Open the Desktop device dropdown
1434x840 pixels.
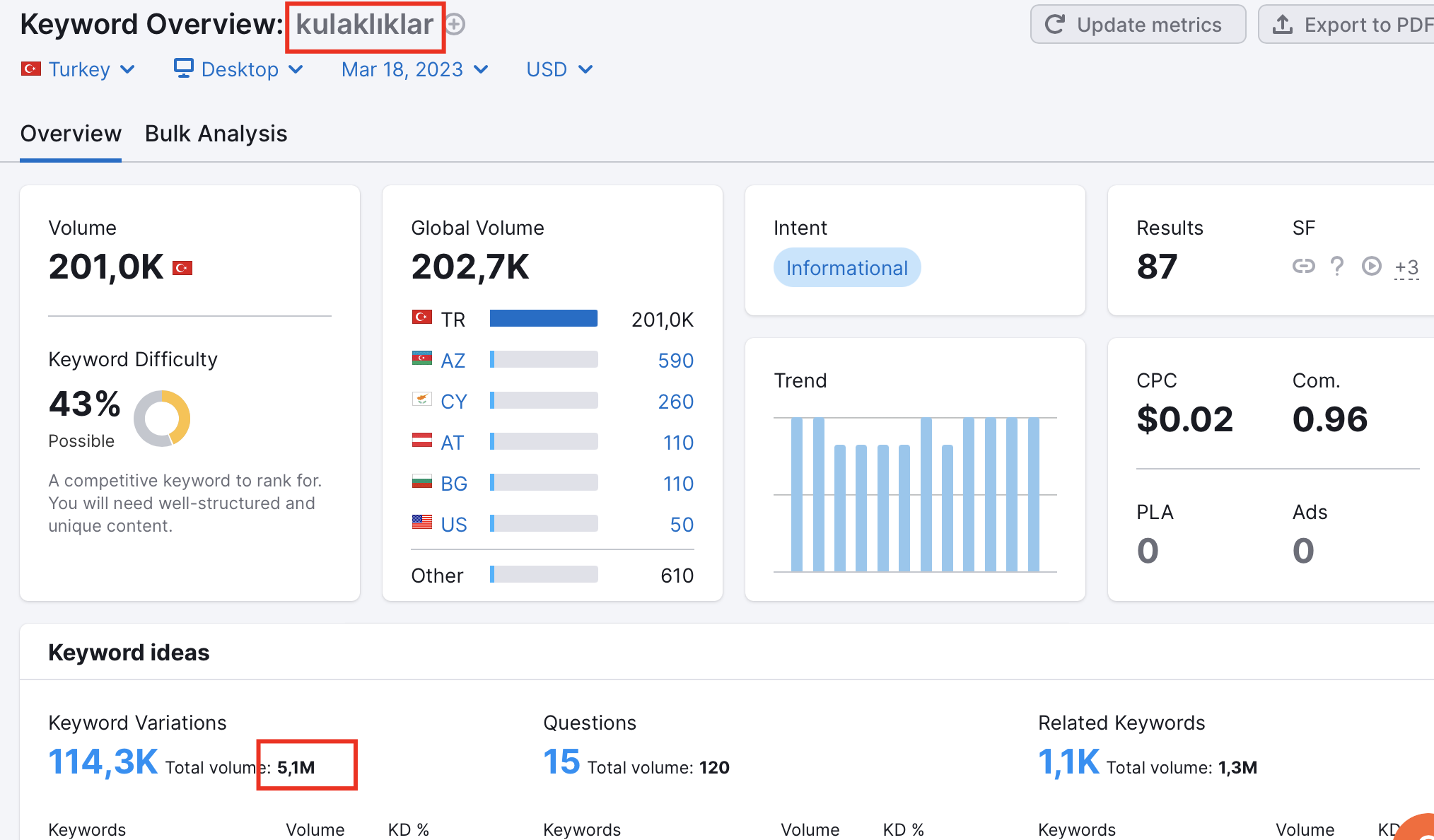[x=239, y=69]
